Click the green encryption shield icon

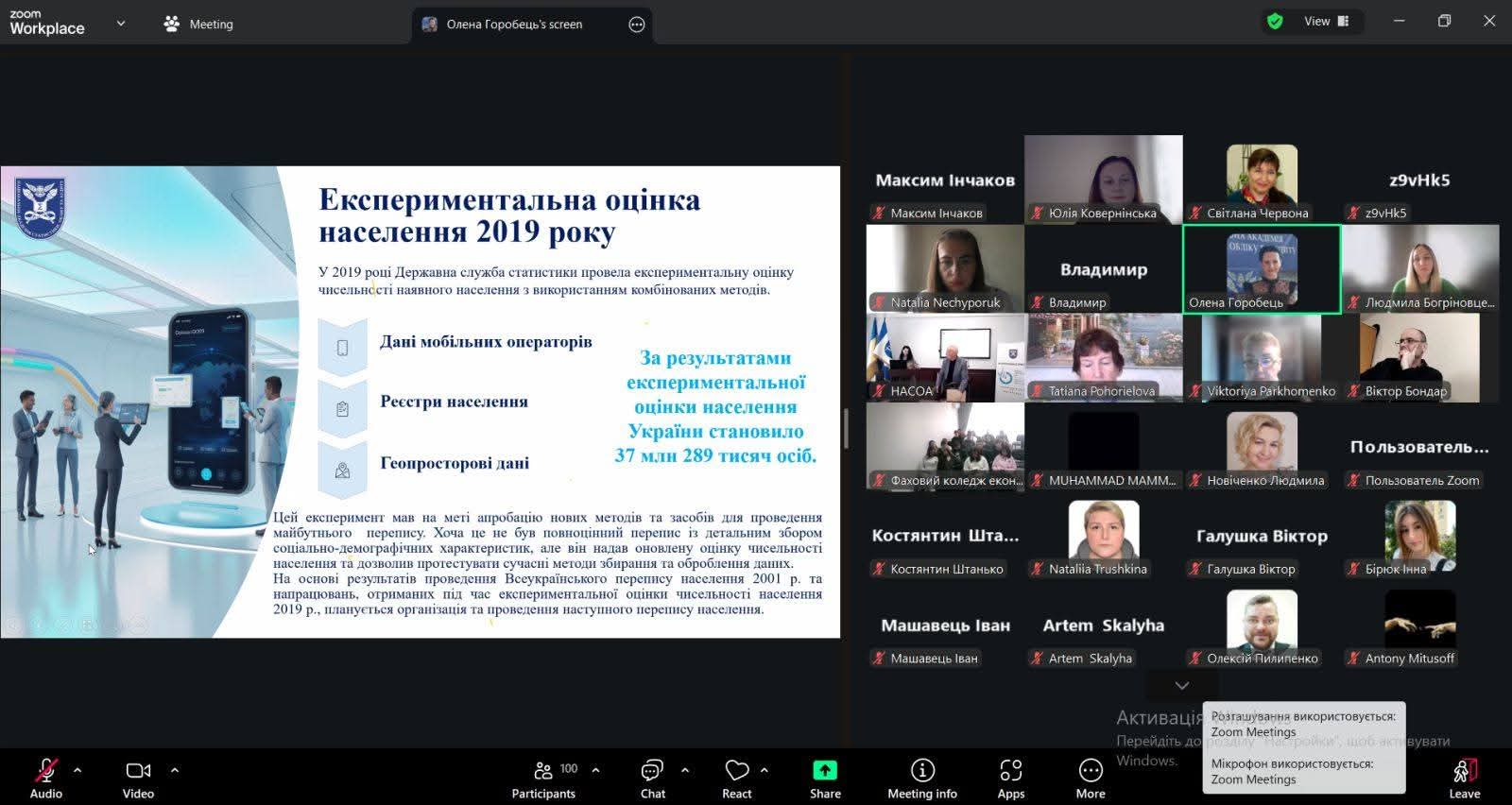[x=1275, y=22]
